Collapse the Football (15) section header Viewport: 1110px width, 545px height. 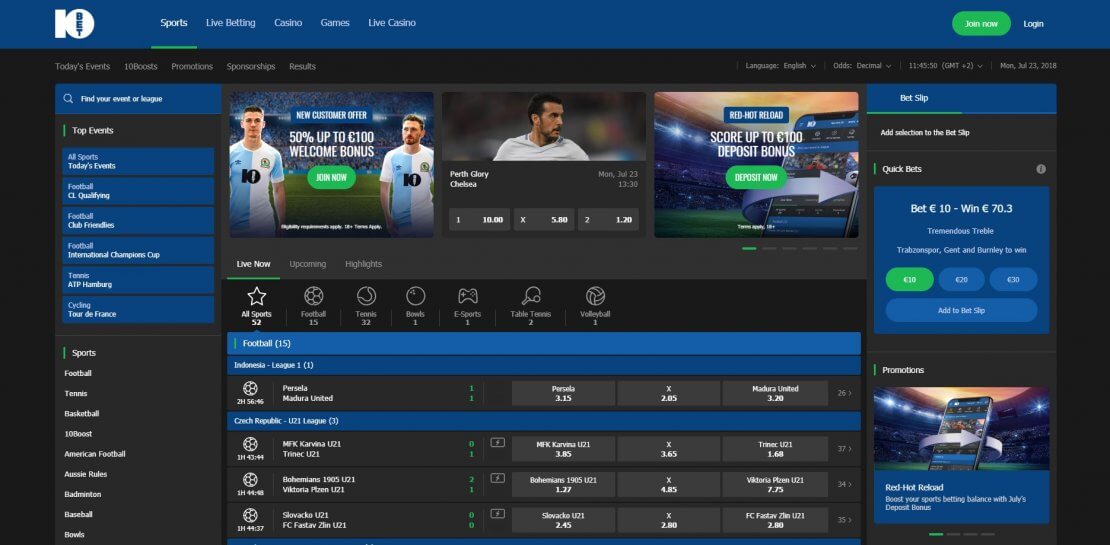pyautogui.click(x=544, y=343)
